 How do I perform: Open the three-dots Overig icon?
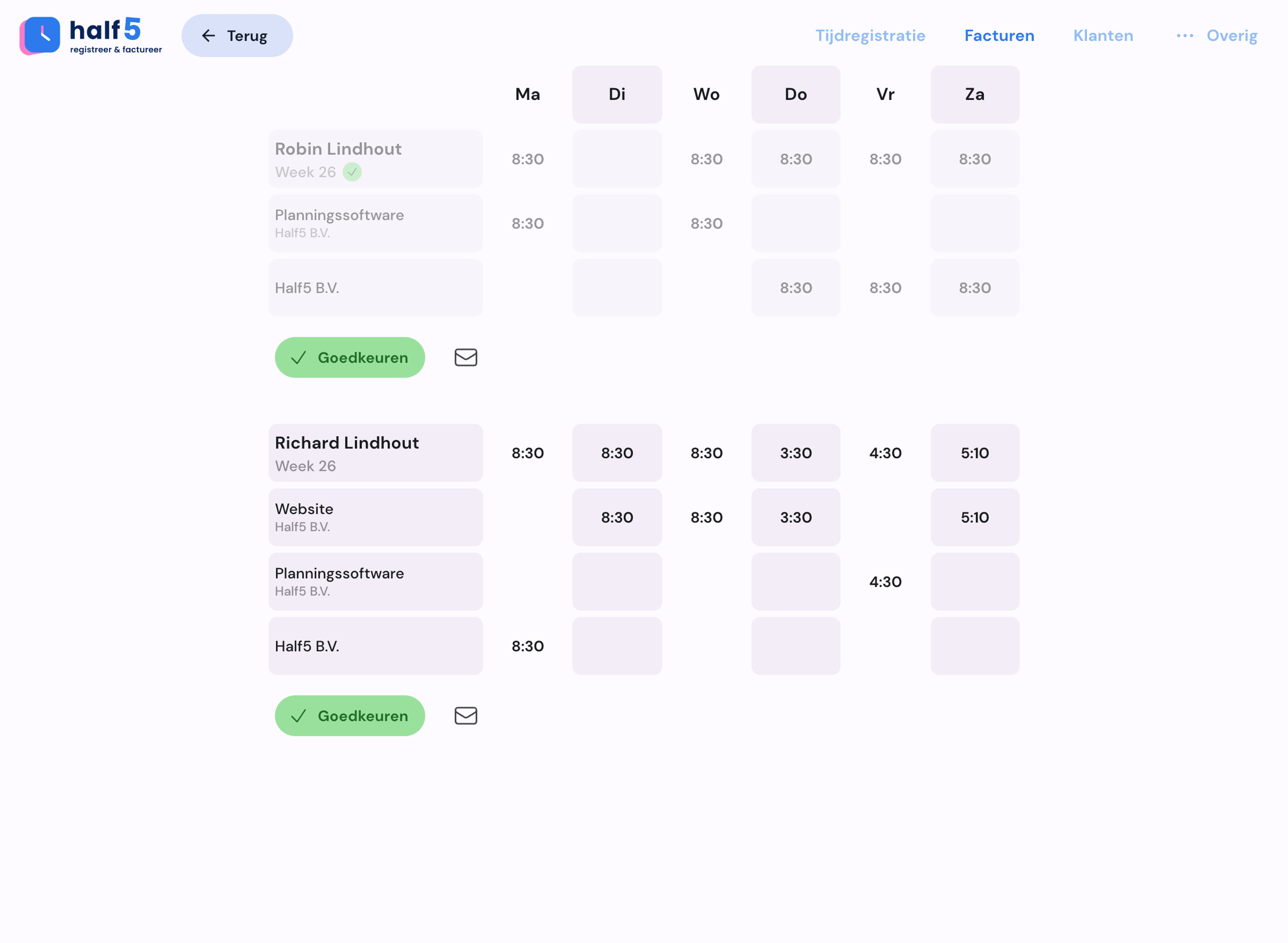1185,35
